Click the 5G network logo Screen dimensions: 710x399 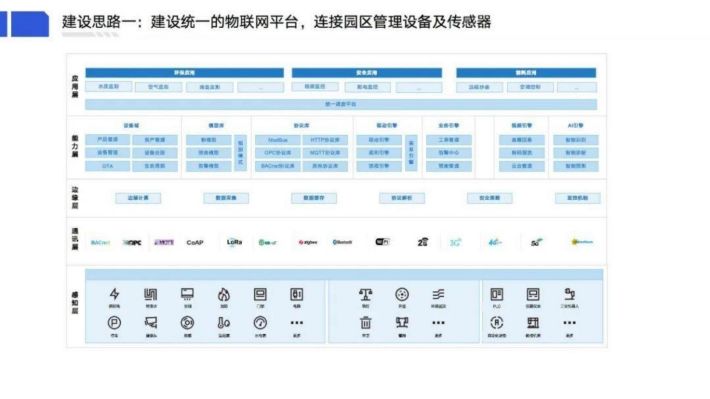(x=537, y=242)
